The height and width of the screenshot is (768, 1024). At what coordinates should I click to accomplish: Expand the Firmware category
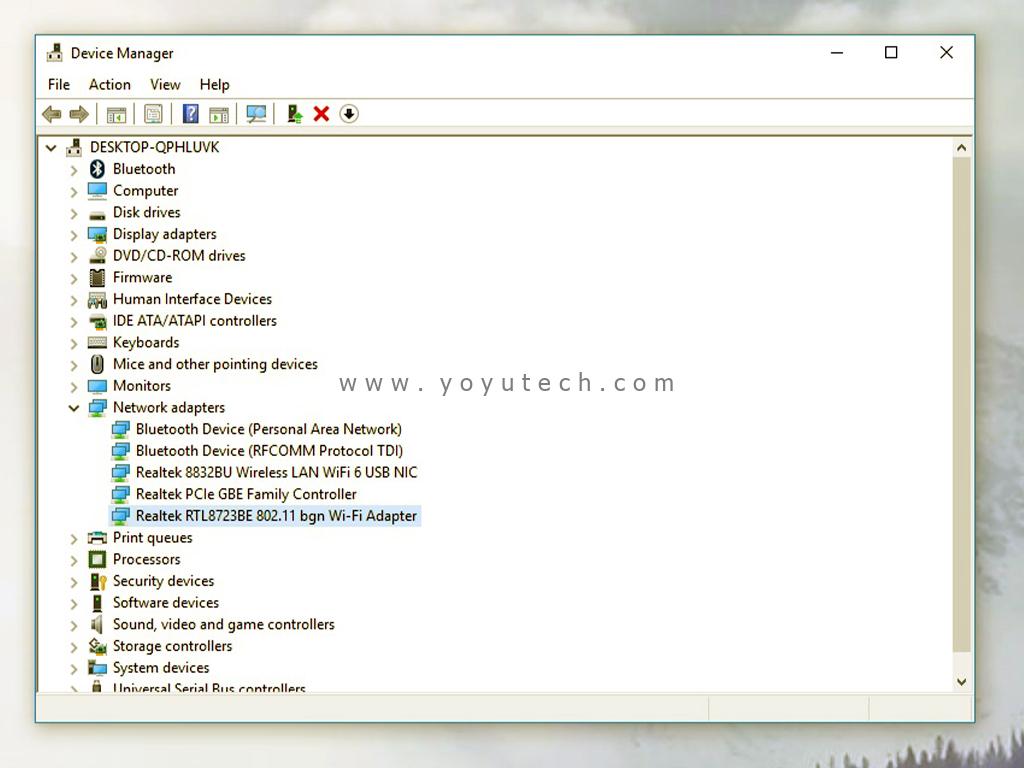click(x=74, y=279)
